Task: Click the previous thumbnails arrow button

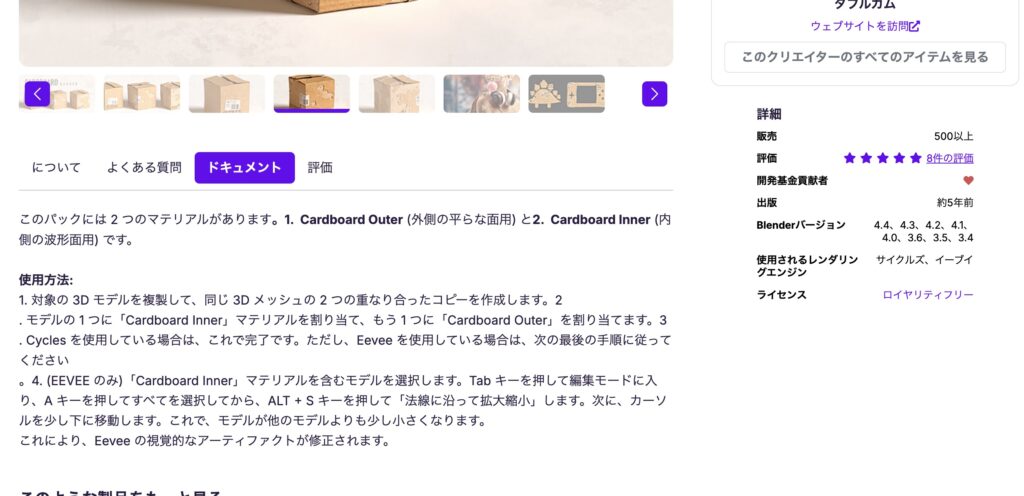Action: [37, 94]
